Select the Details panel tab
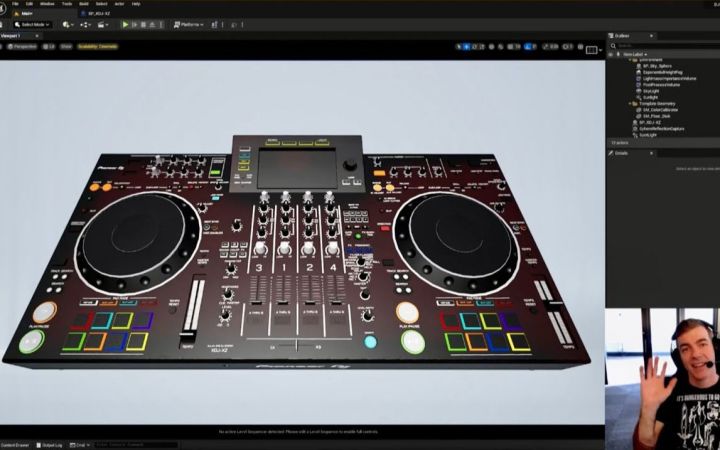The height and width of the screenshot is (450, 720). click(621, 153)
